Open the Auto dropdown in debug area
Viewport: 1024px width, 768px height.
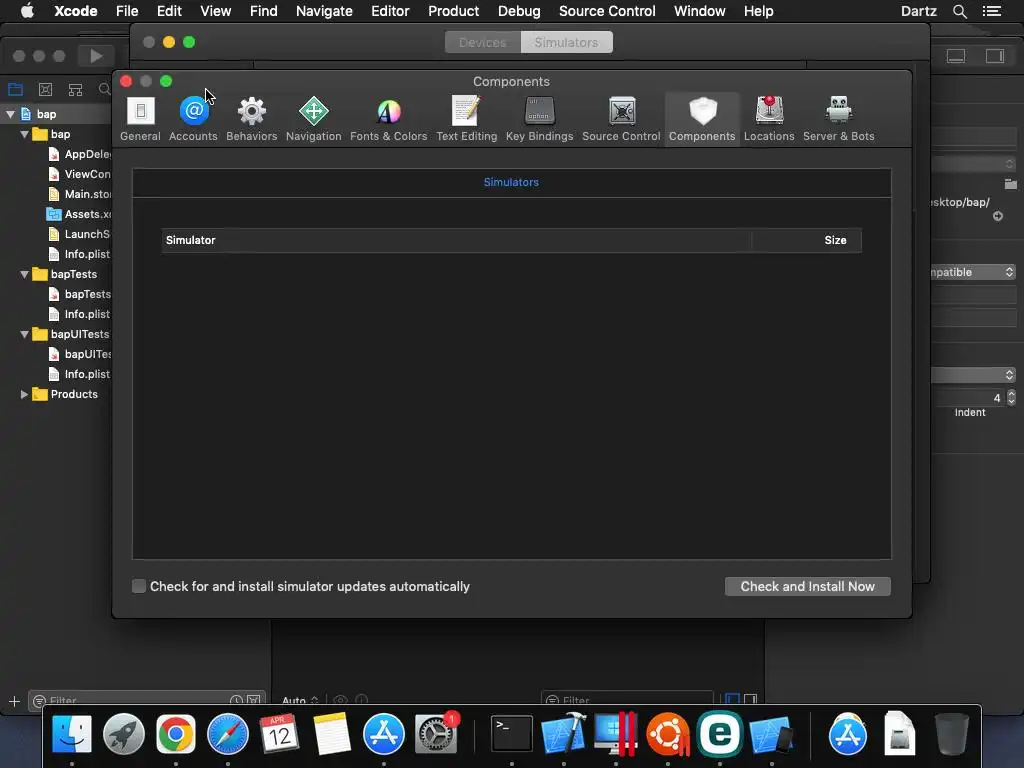[300, 701]
